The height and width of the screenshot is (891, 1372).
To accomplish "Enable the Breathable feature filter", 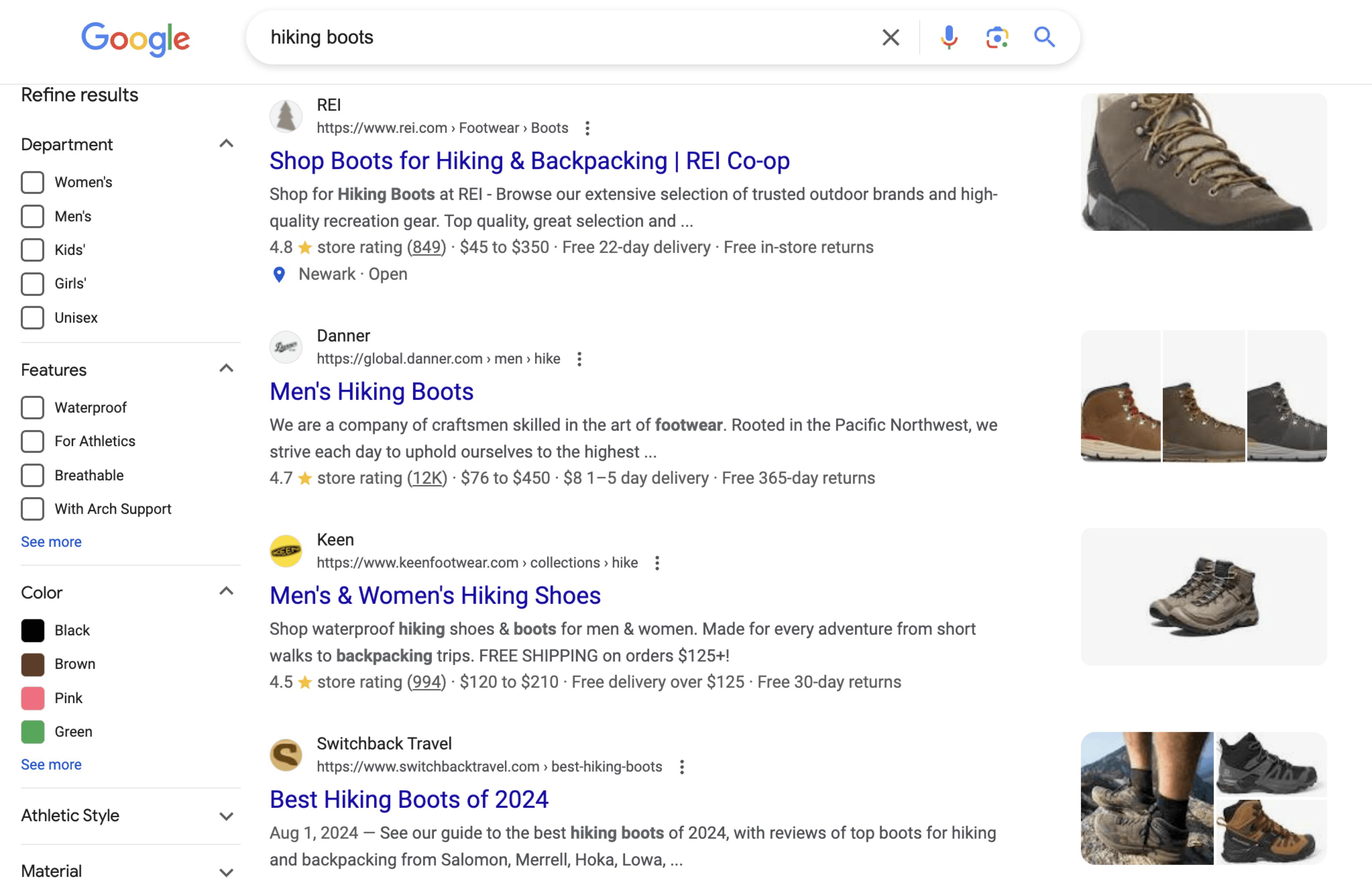I will tap(32, 475).
